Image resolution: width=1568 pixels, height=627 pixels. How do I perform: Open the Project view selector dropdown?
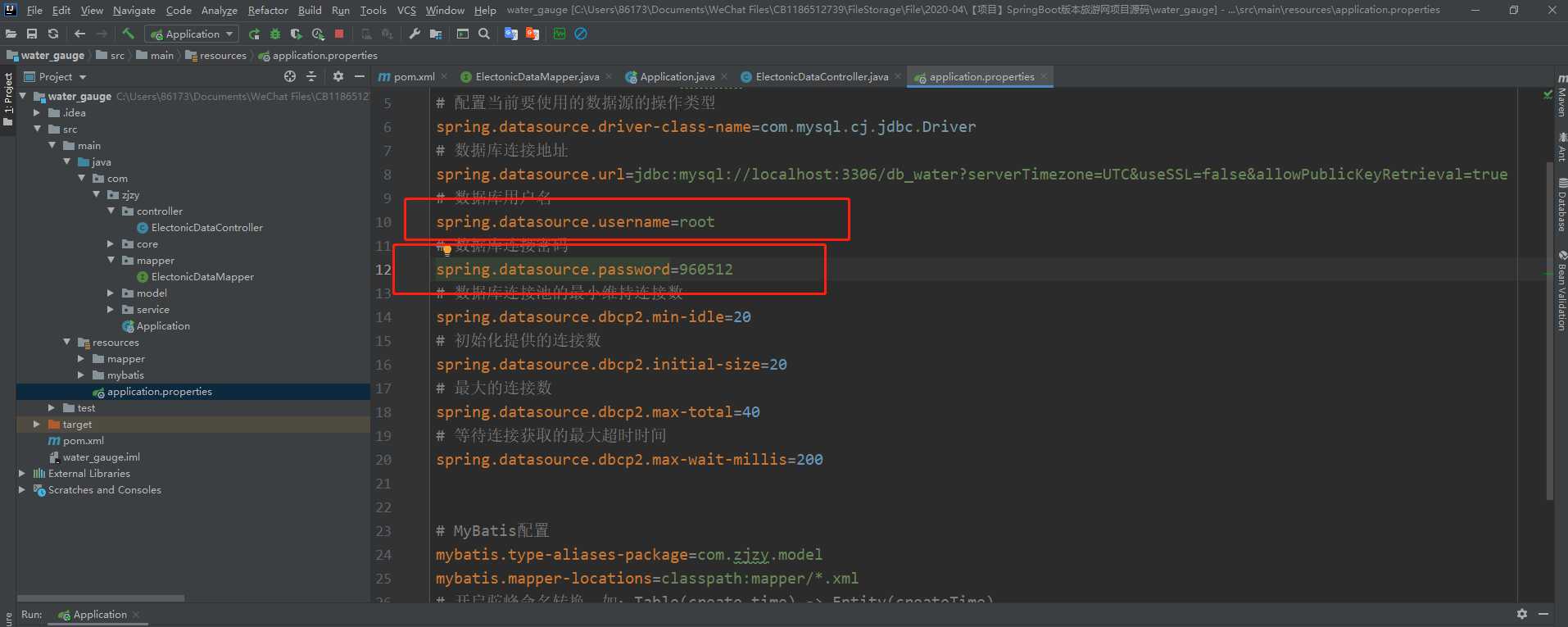pyautogui.click(x=56, y=76)
